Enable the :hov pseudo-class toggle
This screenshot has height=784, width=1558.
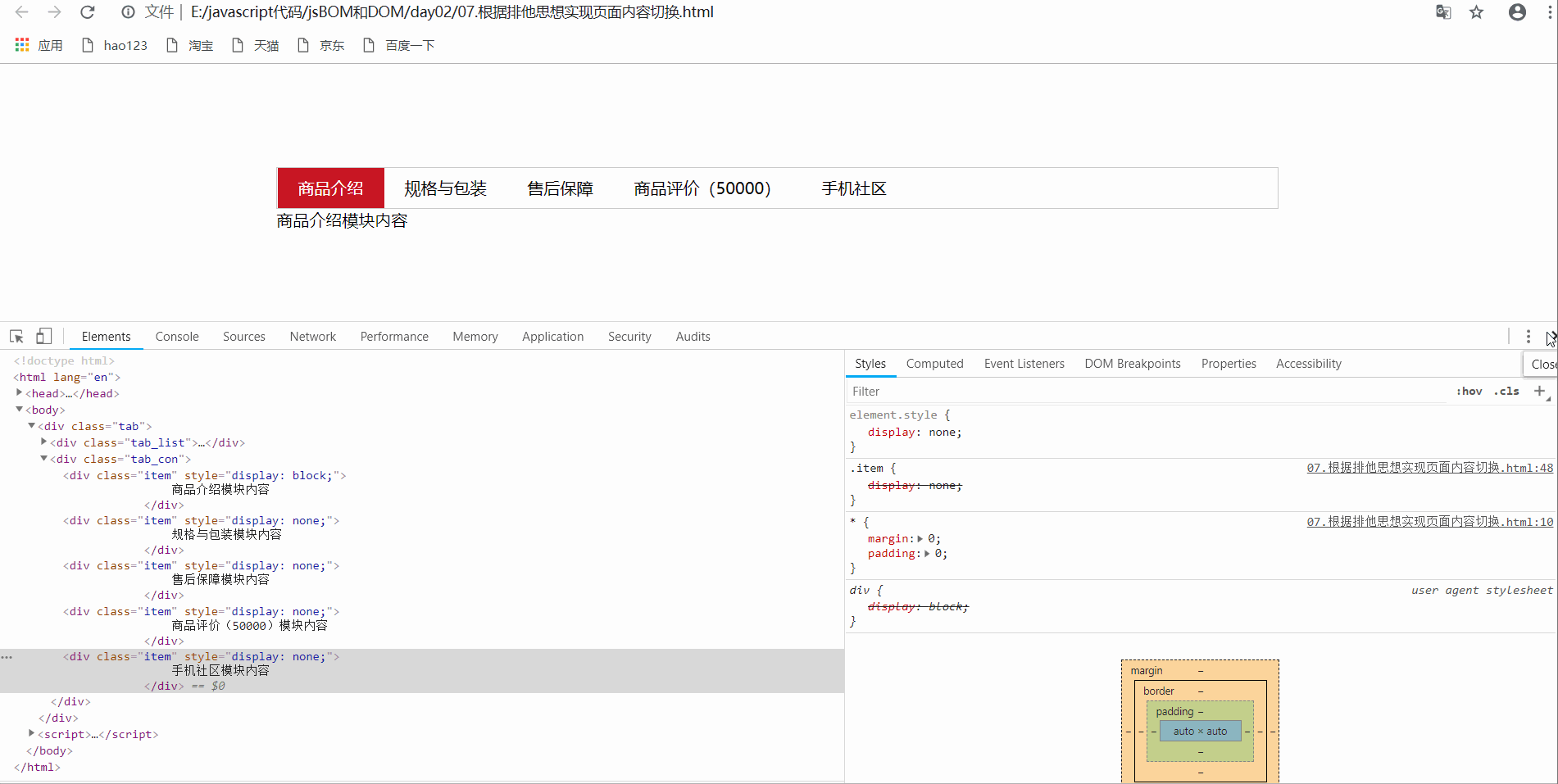click(x=1469, y=391)
